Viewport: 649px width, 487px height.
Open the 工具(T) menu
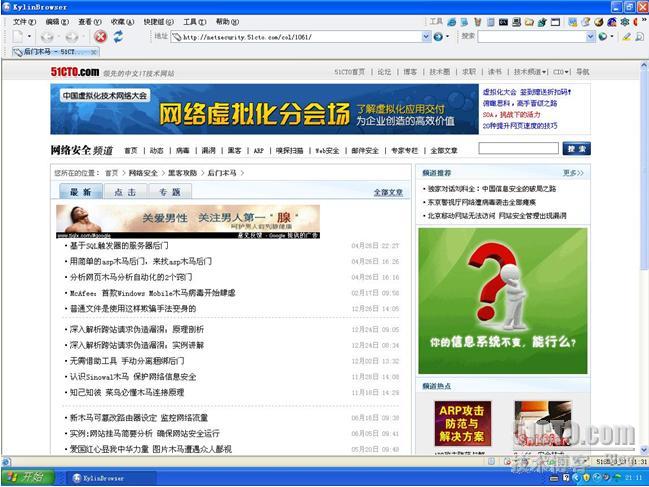(195, 22)
